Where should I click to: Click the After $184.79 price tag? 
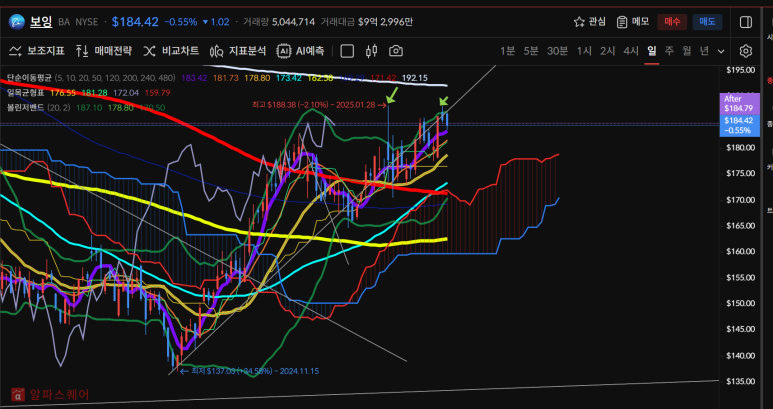pyautogui.click(x=739, y=103)
